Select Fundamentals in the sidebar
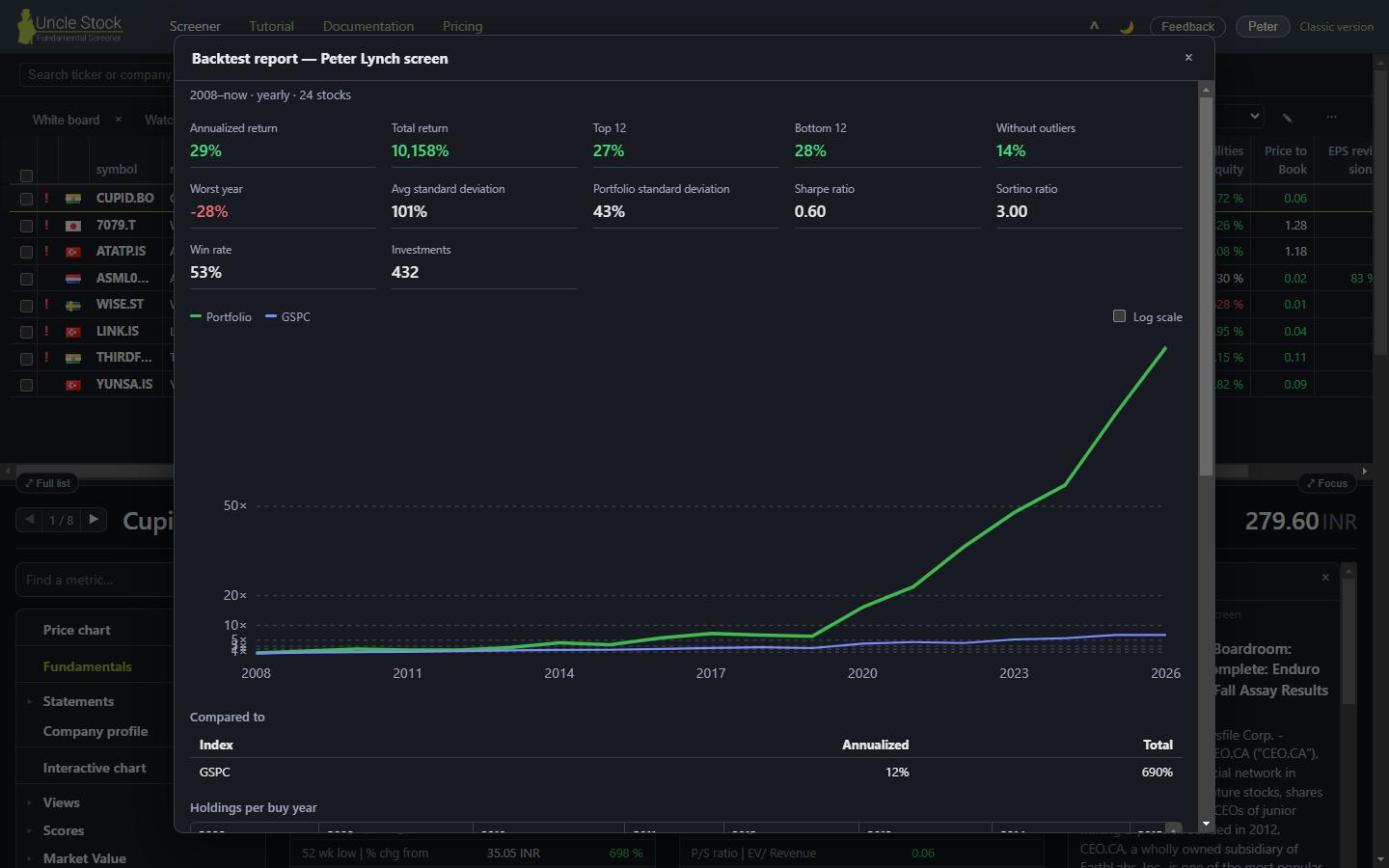The width and height of the screenshot is (1389, 868). pyautogui.click(x=87, y=666)
